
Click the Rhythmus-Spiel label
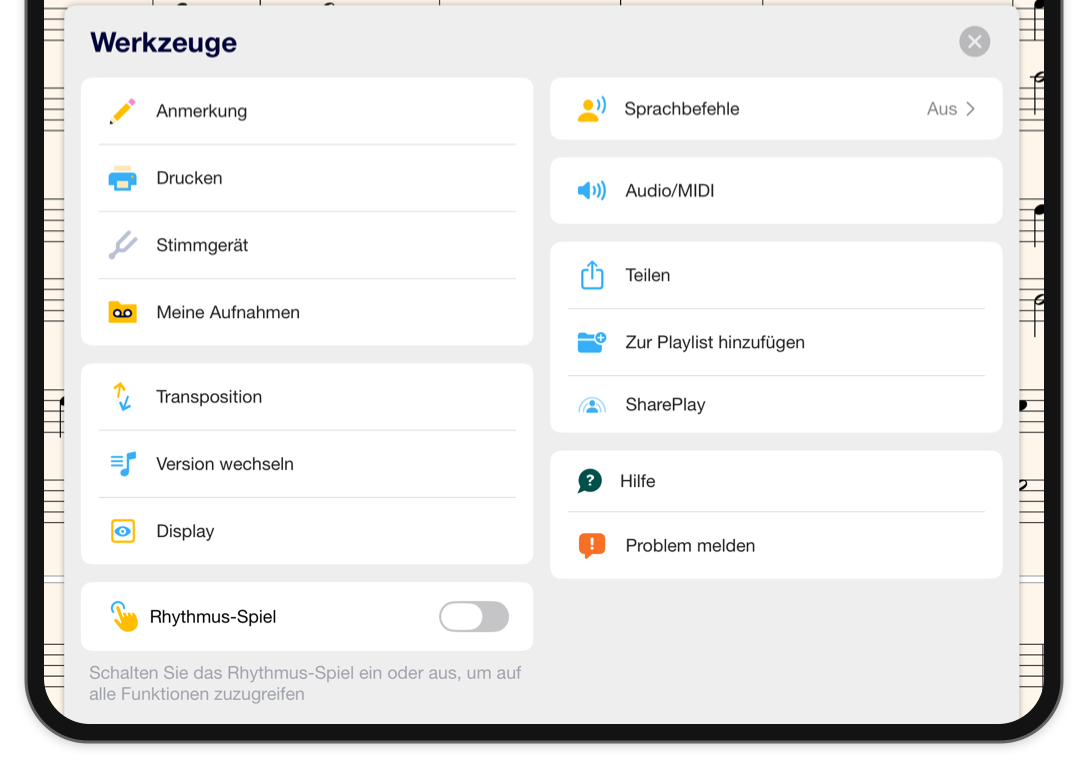(x=213, y=616)
